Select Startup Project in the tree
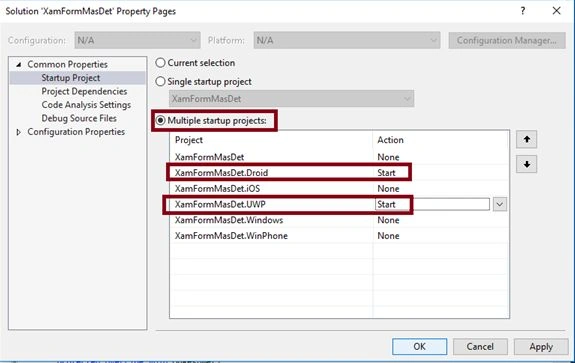Viewport: 575px width, 363px height. [x=71, y=78]
